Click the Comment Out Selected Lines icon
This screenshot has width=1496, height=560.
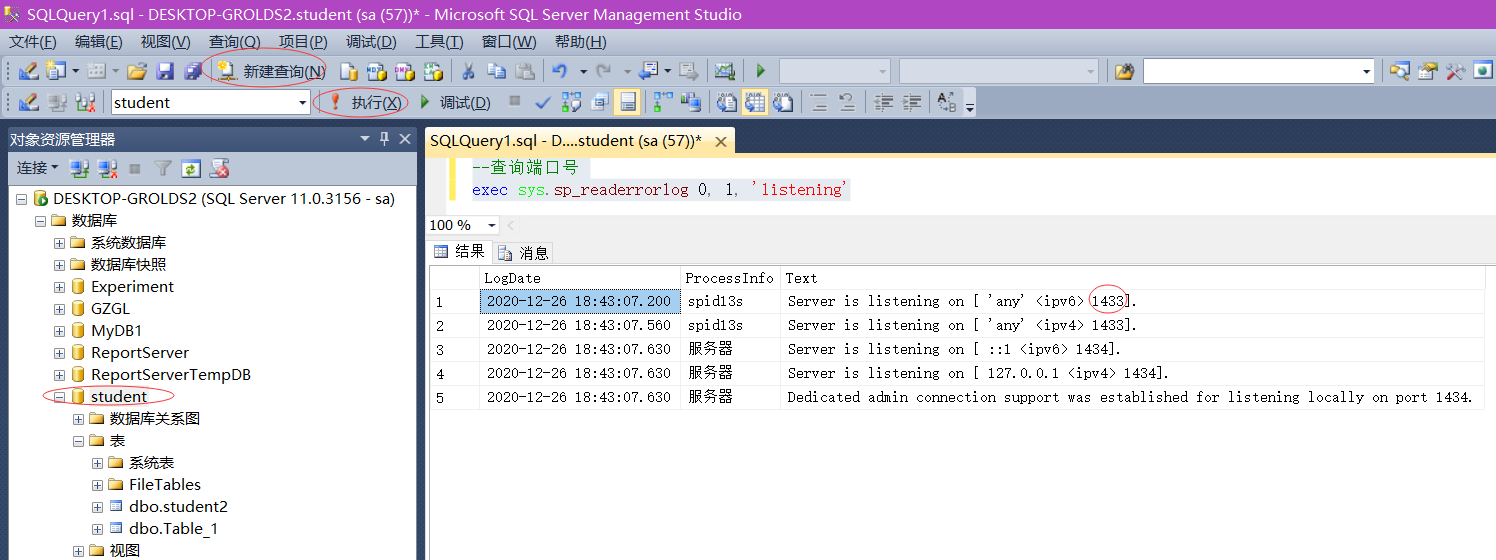[x=819, y=102]
